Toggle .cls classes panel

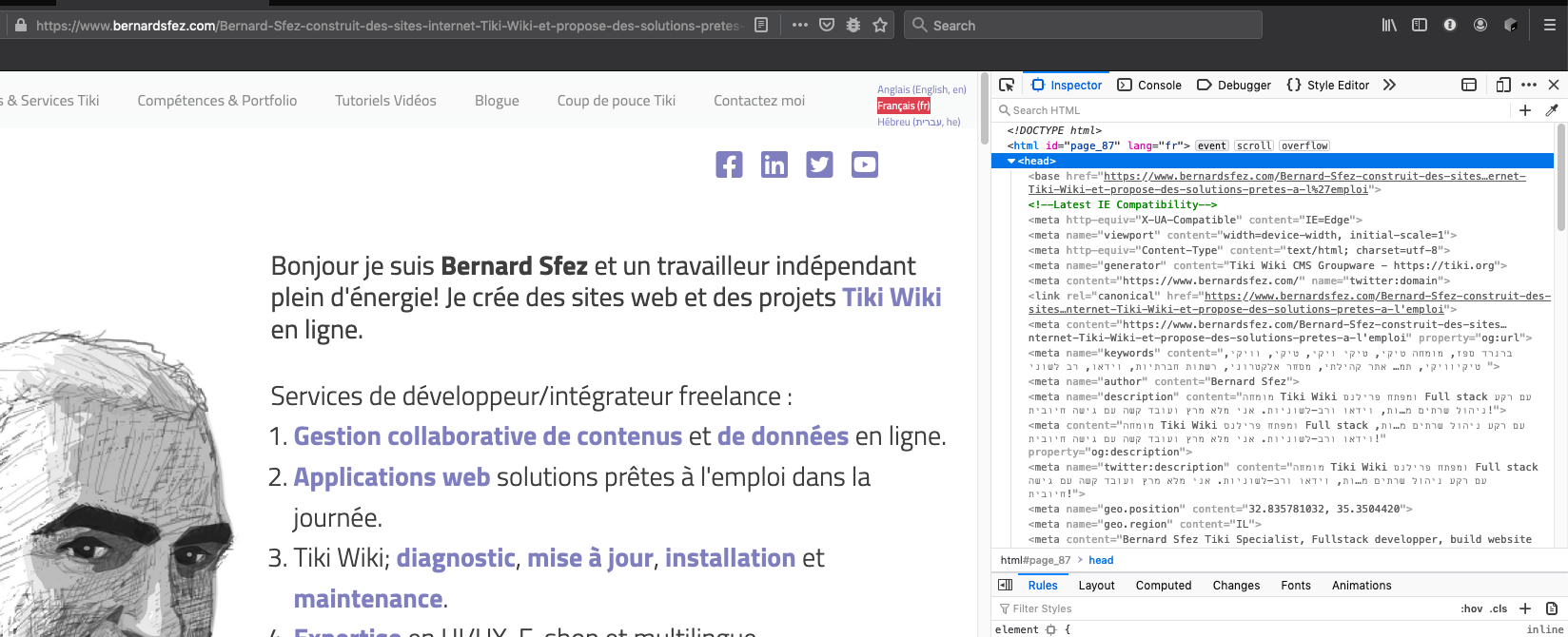1499,608
